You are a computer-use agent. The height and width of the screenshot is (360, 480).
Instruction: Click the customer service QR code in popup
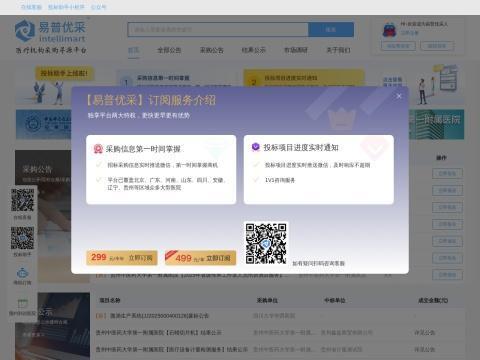[x=266, y=243]
